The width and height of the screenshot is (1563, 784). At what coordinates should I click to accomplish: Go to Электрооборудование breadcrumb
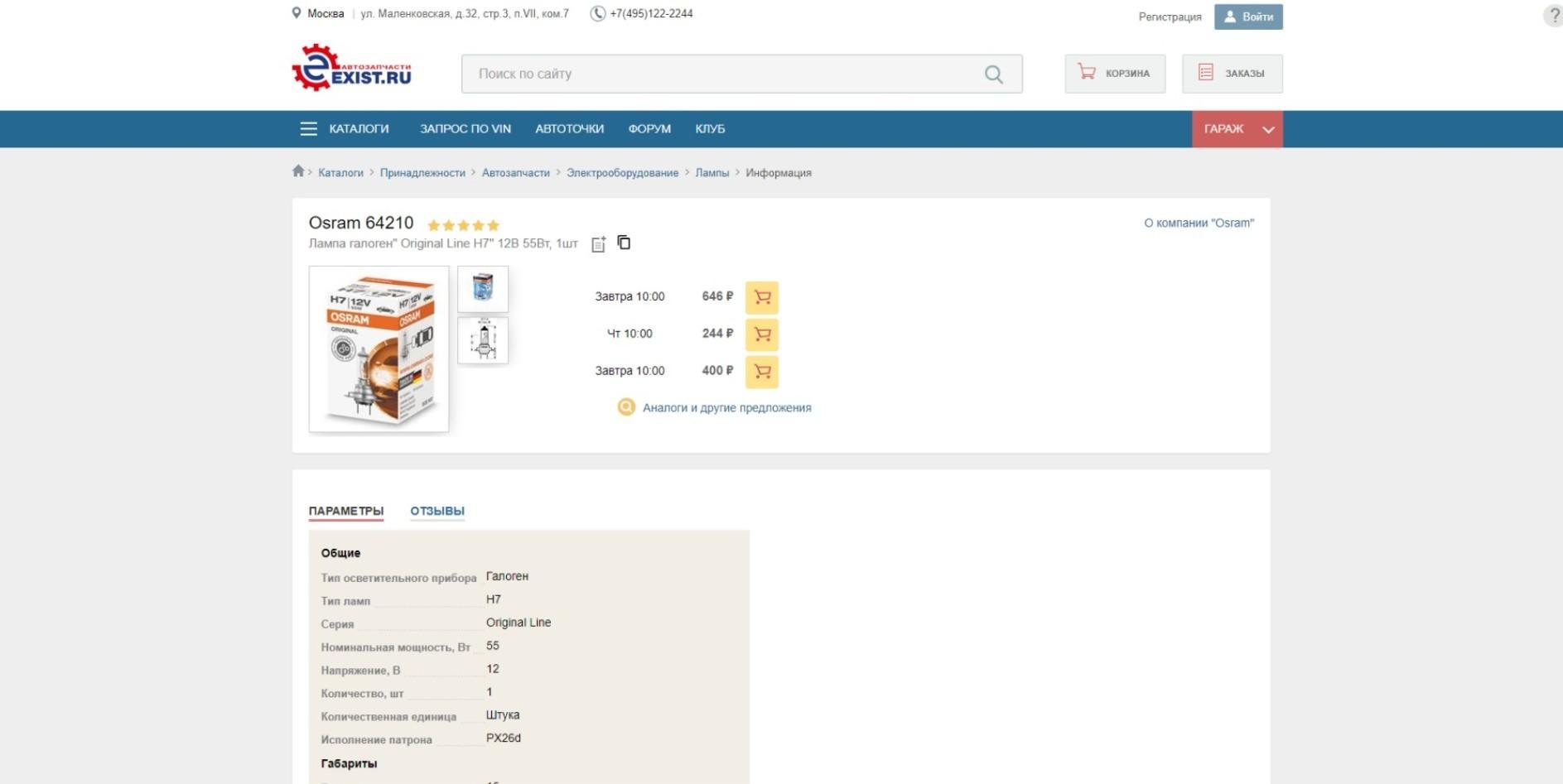tap(622, 173)
